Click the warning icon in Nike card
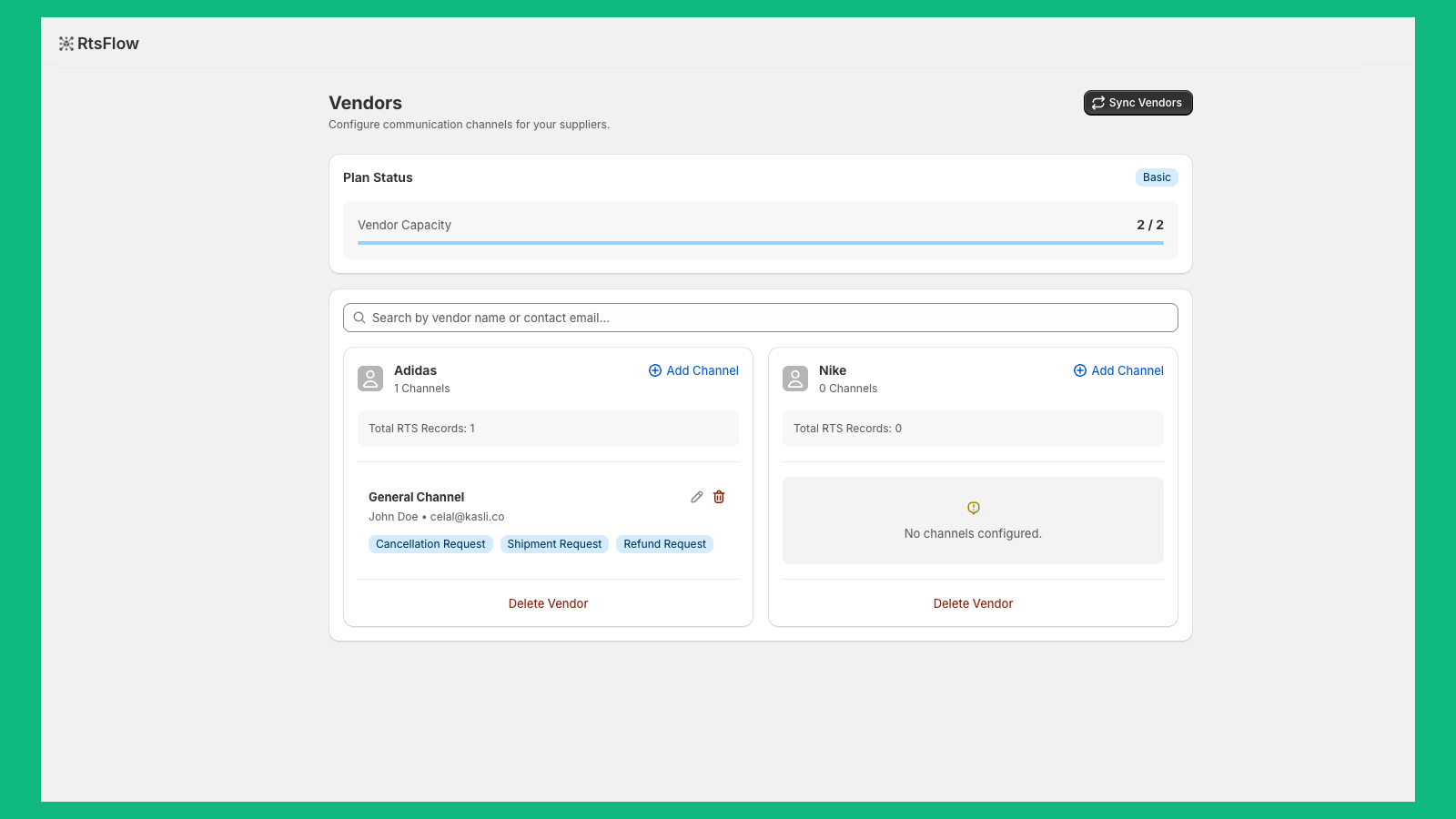 [x=973, y=508]
